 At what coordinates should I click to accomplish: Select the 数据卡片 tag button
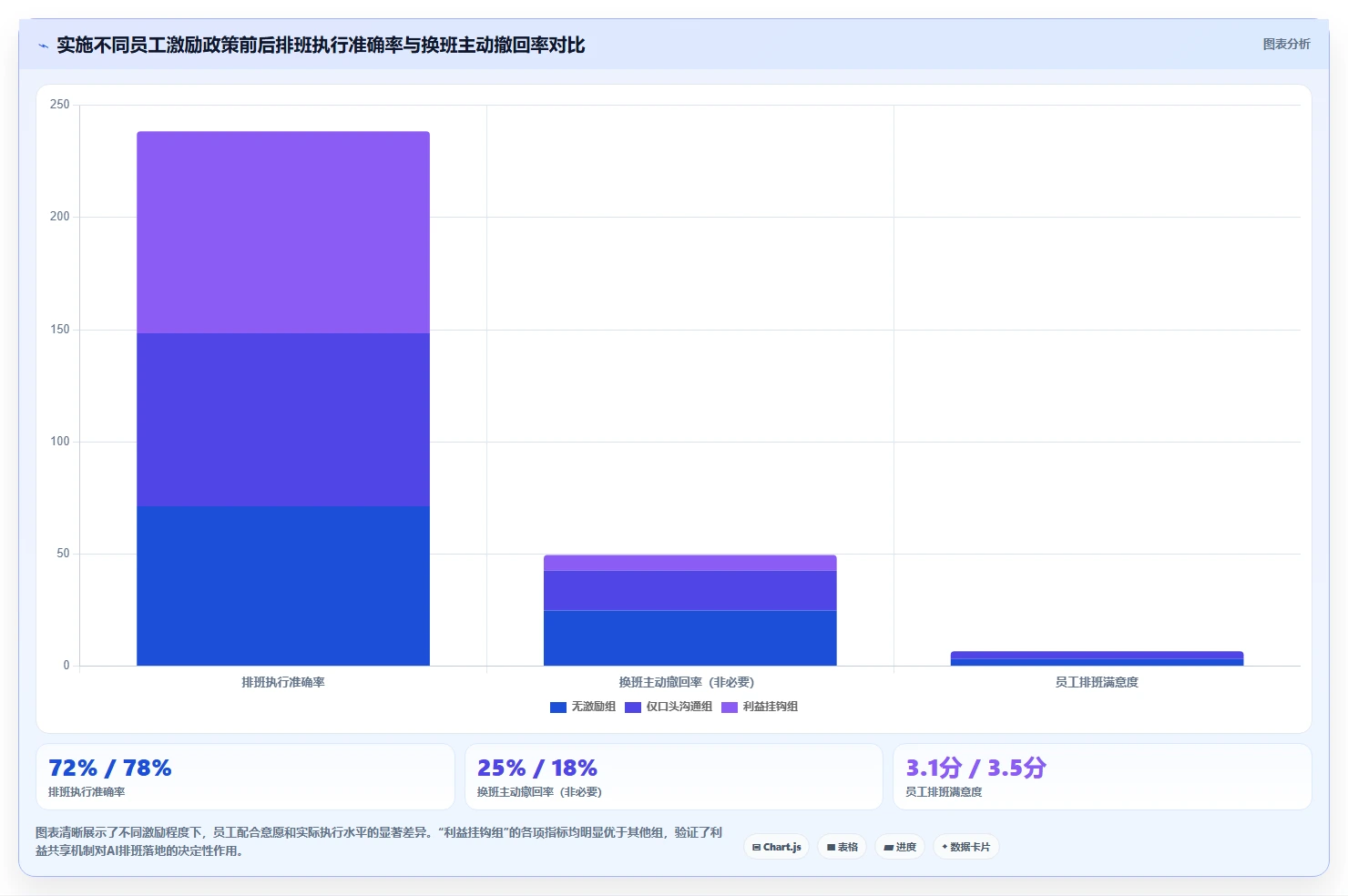click(x=966, y=847)
